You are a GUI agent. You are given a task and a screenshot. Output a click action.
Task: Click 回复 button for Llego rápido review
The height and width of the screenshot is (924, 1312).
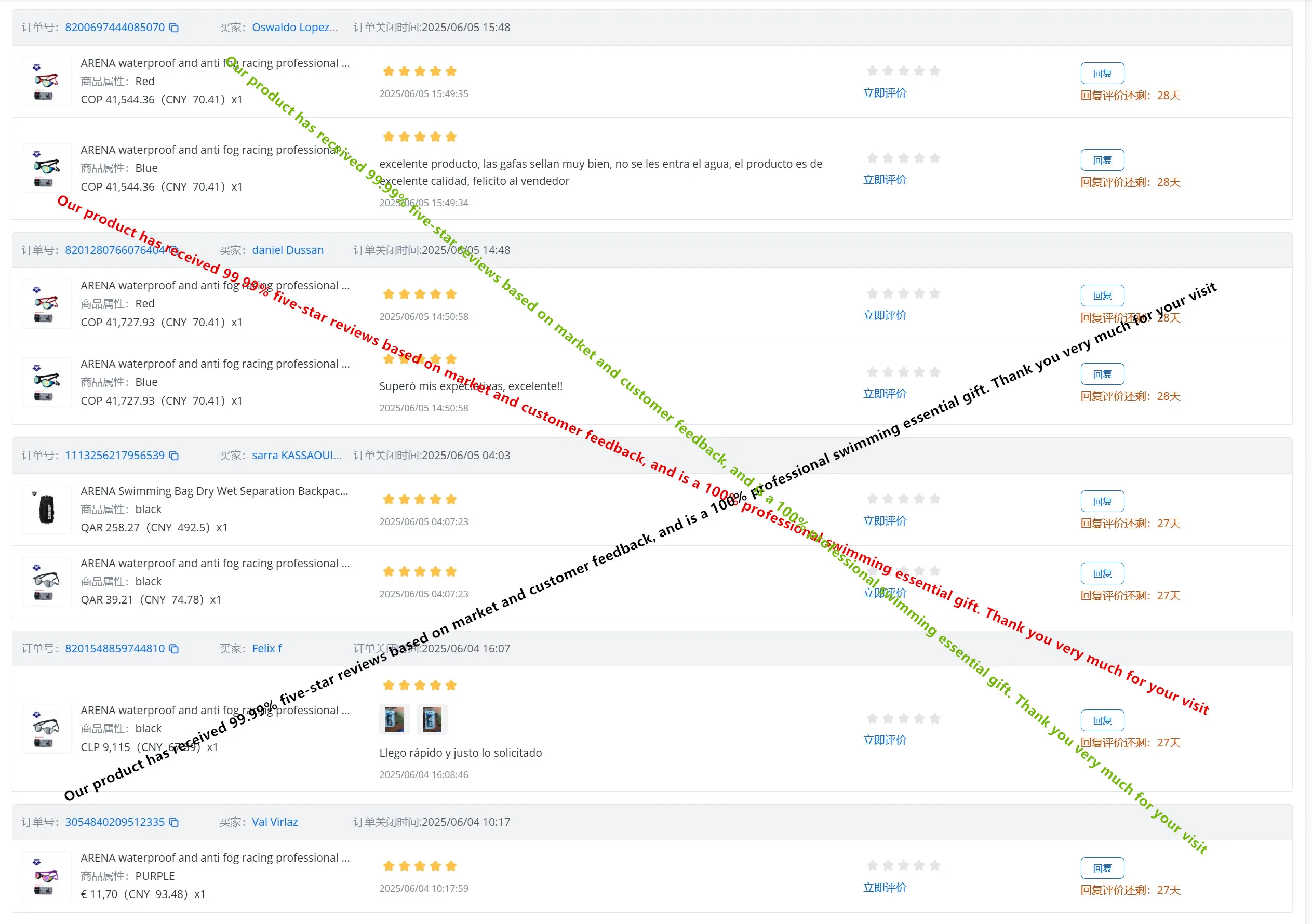pos(1102,720)
